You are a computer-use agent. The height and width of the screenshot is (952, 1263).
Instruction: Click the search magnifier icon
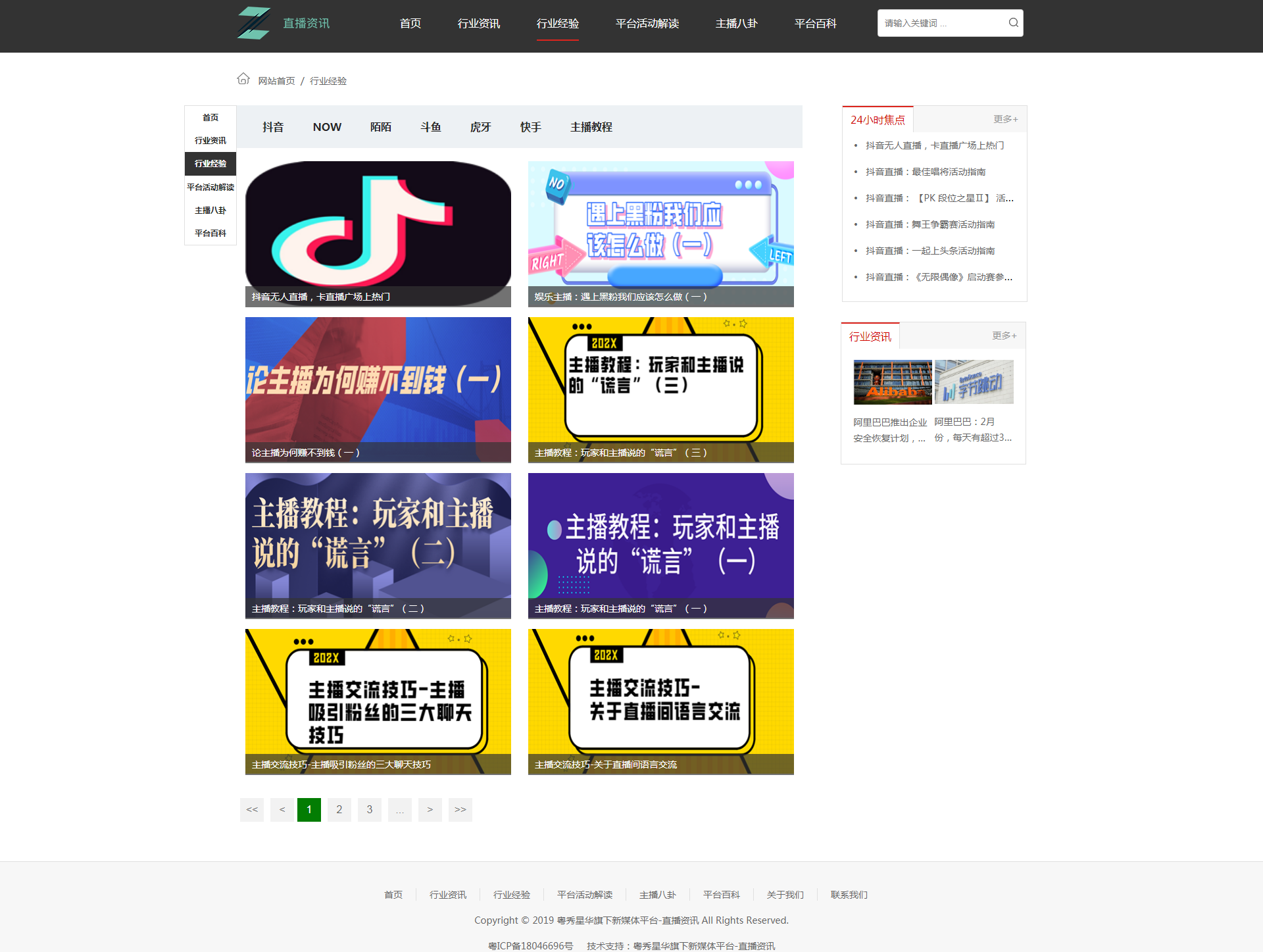(x=1013, y=23)
